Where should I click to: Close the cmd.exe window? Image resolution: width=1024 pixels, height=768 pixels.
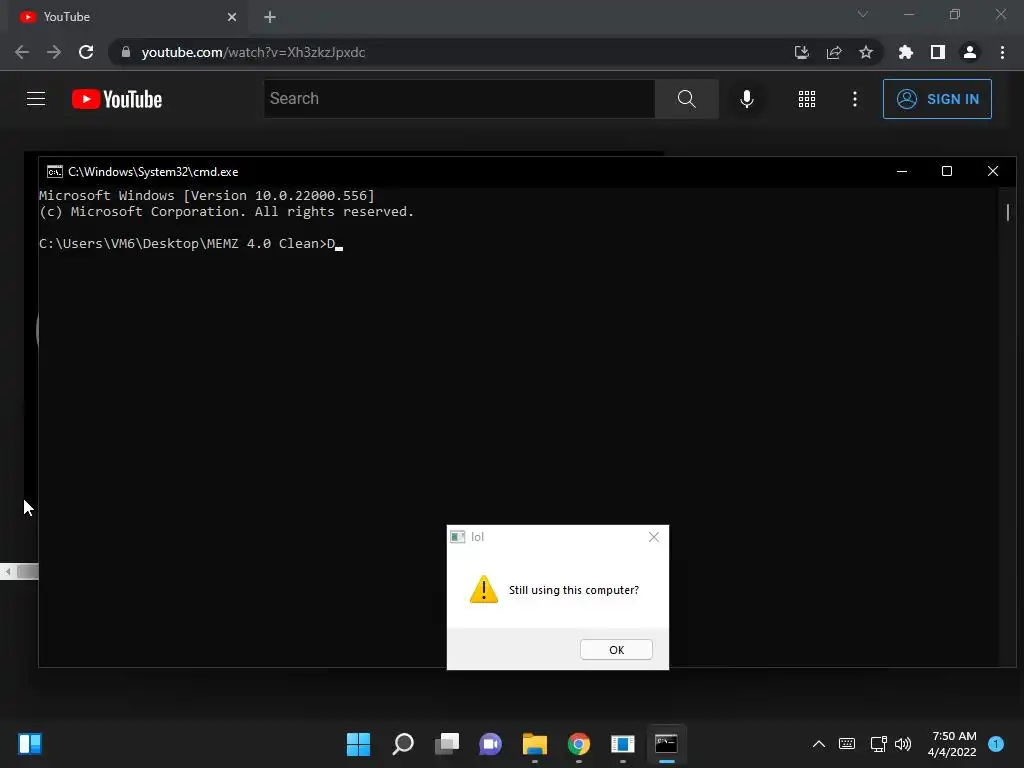[x=993, y=171]
